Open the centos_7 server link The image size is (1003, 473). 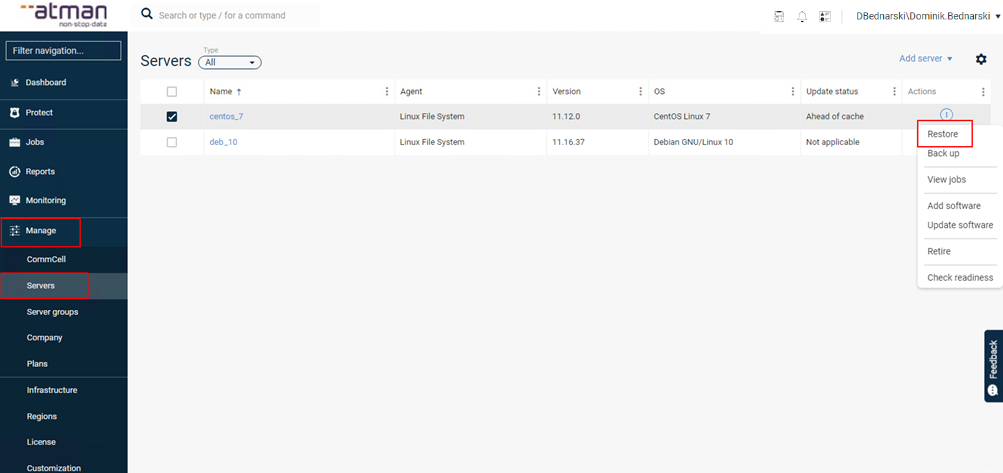(226, 116)
